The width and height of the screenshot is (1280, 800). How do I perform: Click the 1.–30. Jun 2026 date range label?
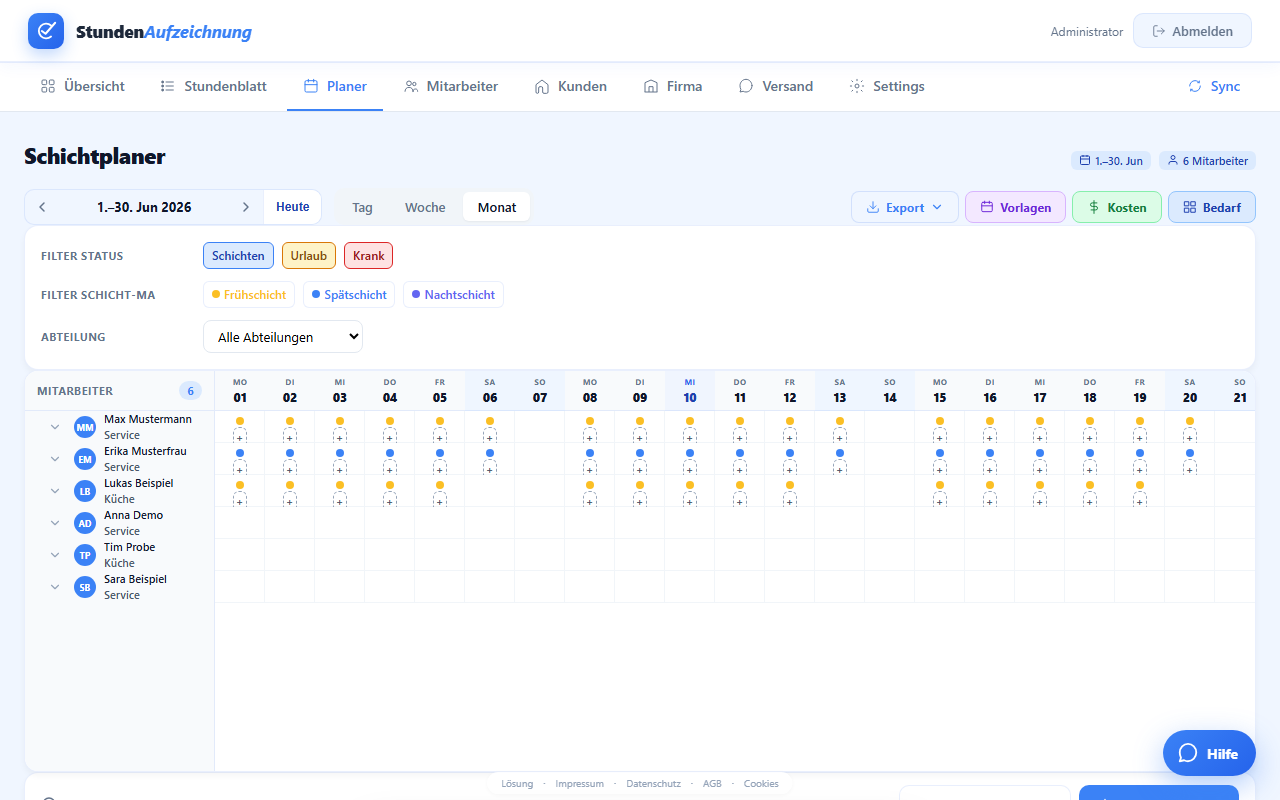[144, 207]
